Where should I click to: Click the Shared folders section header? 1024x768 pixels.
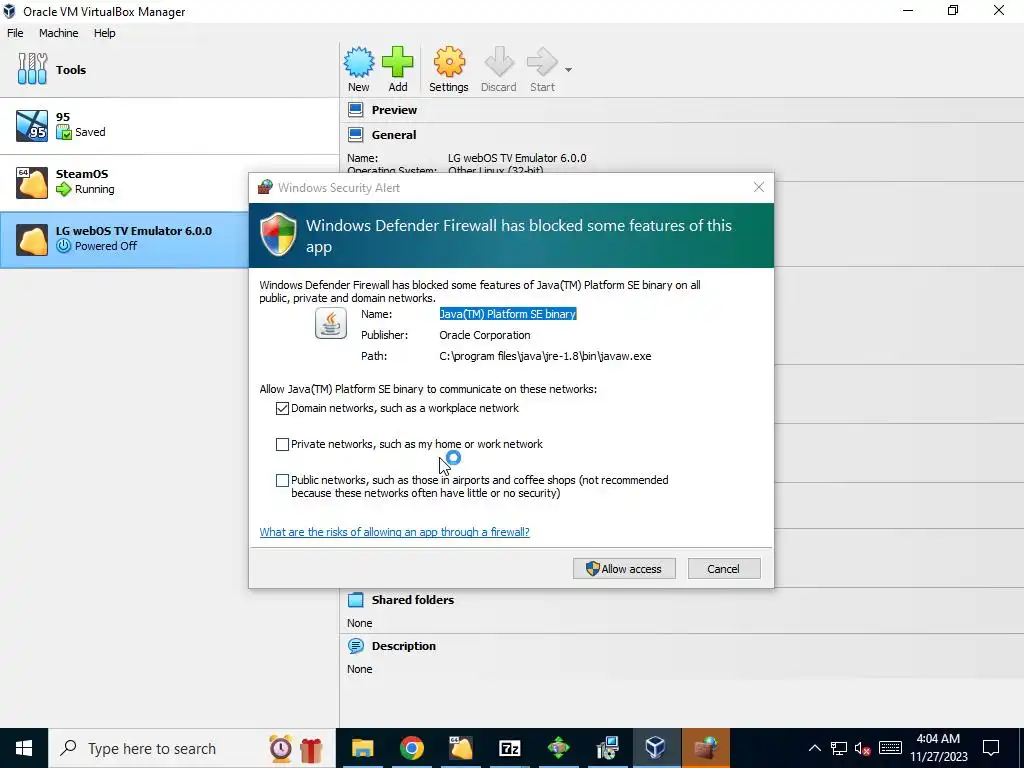(x=413, y=600)
